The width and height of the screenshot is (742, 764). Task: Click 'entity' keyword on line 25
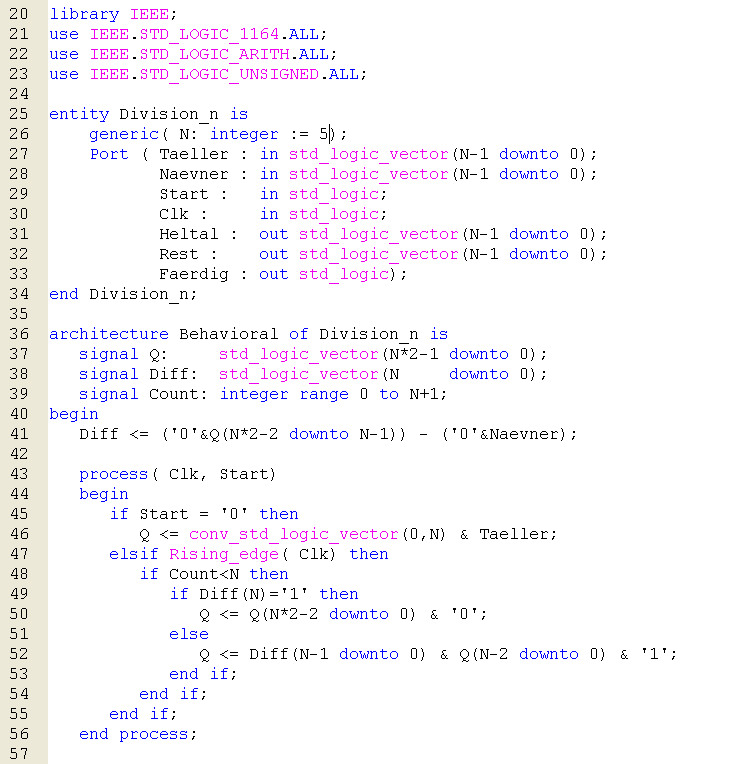pyautogui.click(x=79, y=114)
